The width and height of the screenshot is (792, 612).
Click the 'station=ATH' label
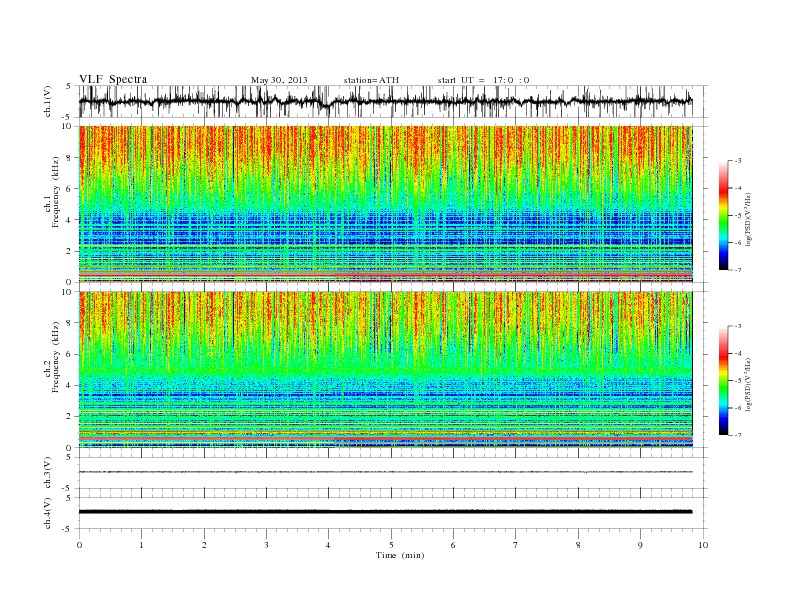click(x=371, y=80)
